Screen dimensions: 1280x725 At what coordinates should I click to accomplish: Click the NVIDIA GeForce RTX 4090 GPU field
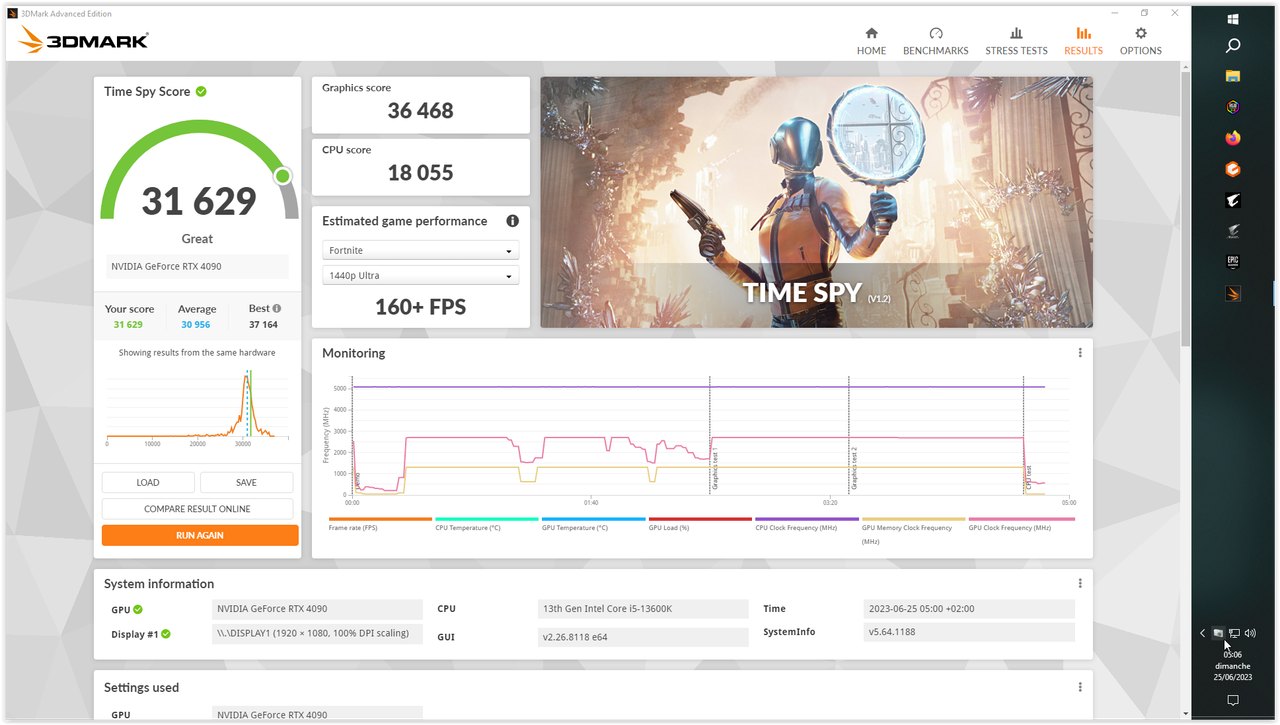click(x=318, y=609)
